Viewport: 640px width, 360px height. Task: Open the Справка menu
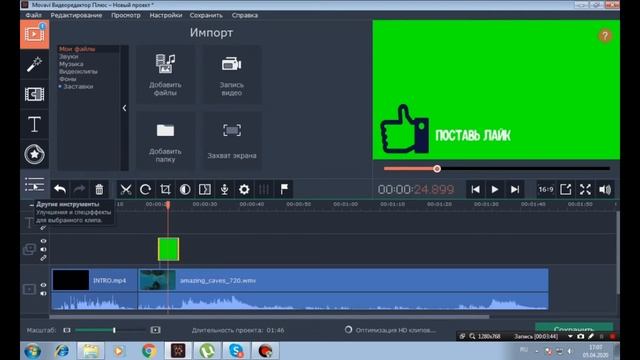(244, 15)
